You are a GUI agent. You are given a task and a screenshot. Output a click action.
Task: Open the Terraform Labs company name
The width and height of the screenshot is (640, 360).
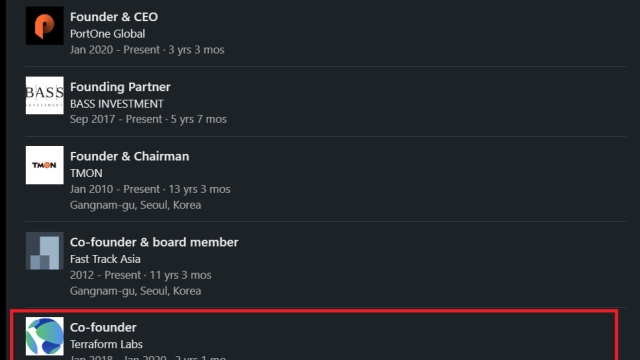[x=106, y=344]
